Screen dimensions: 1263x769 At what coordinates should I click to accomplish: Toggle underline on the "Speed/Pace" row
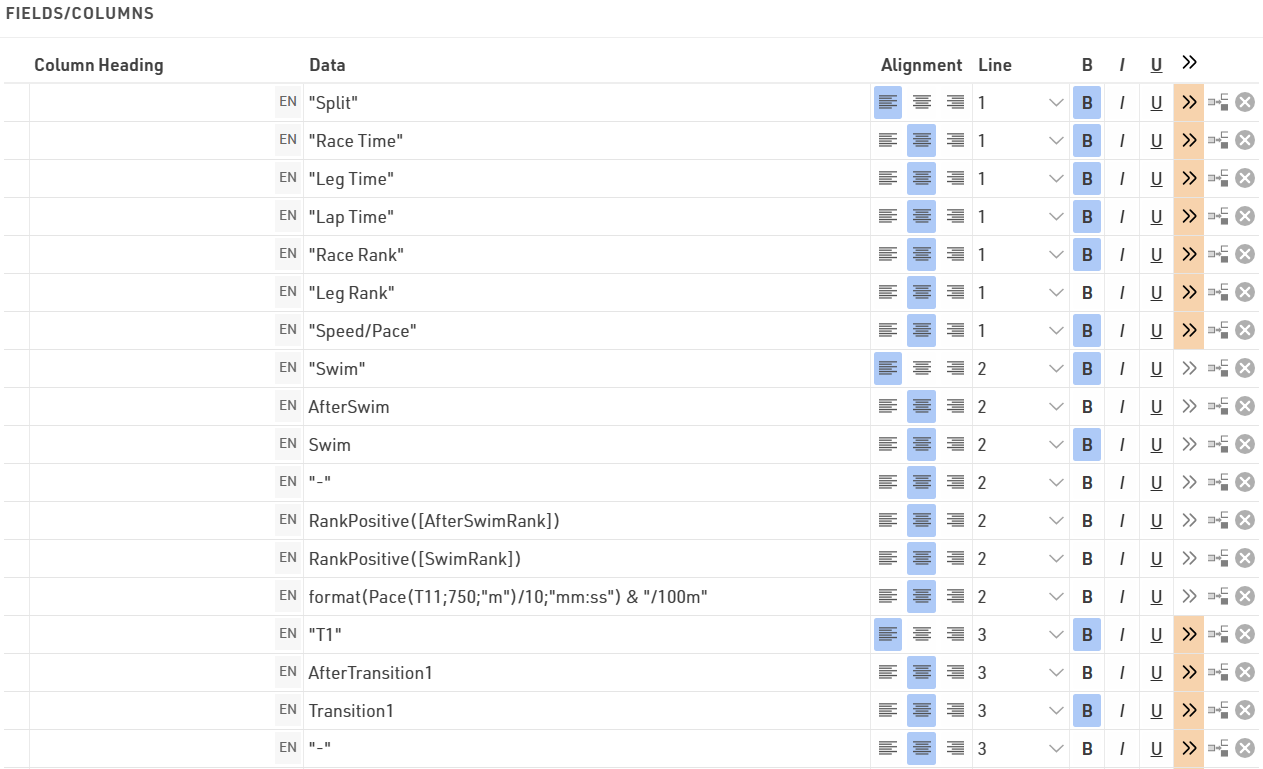[x=1156, y=330]
